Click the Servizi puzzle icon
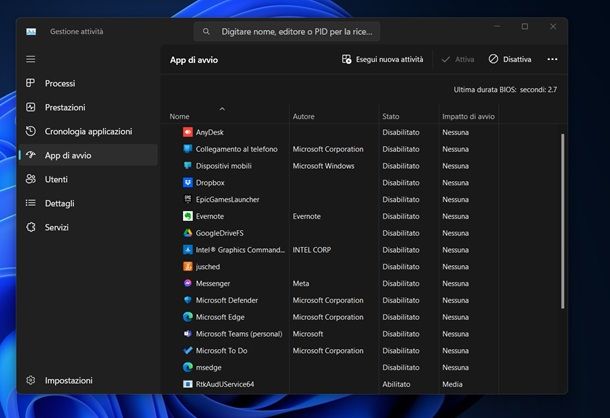Image resolution: width=610 pixels, height=418 pixels. click(x=31, y=227)
